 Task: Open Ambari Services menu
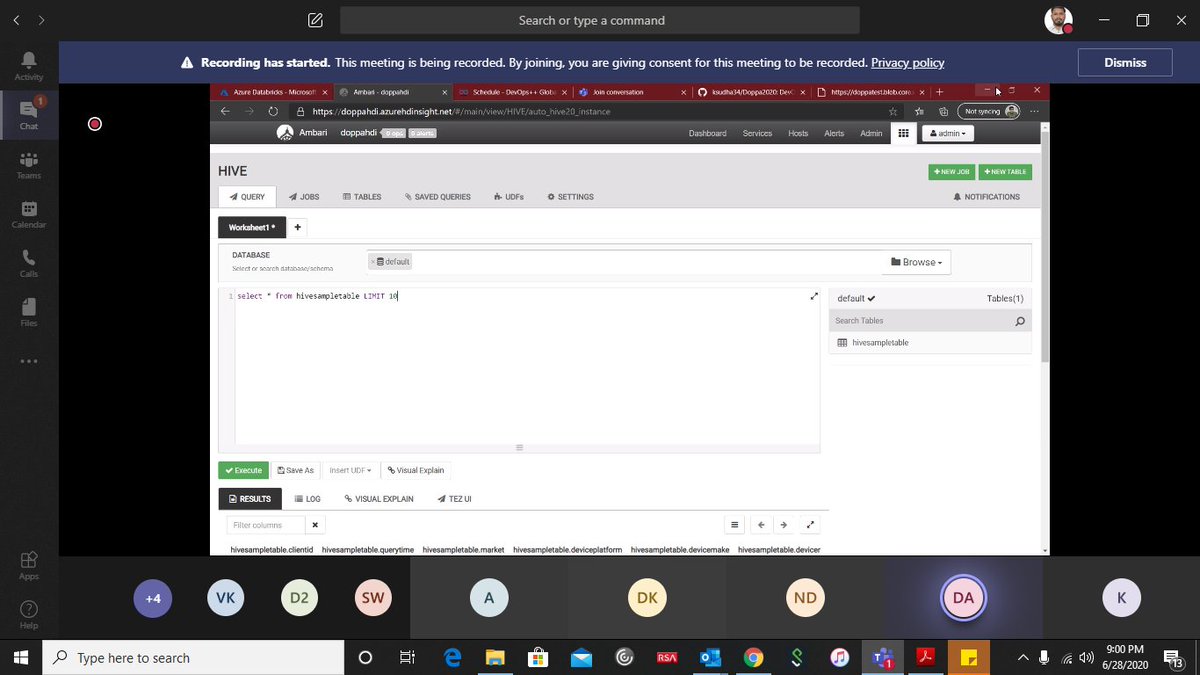tap(757, 133)
